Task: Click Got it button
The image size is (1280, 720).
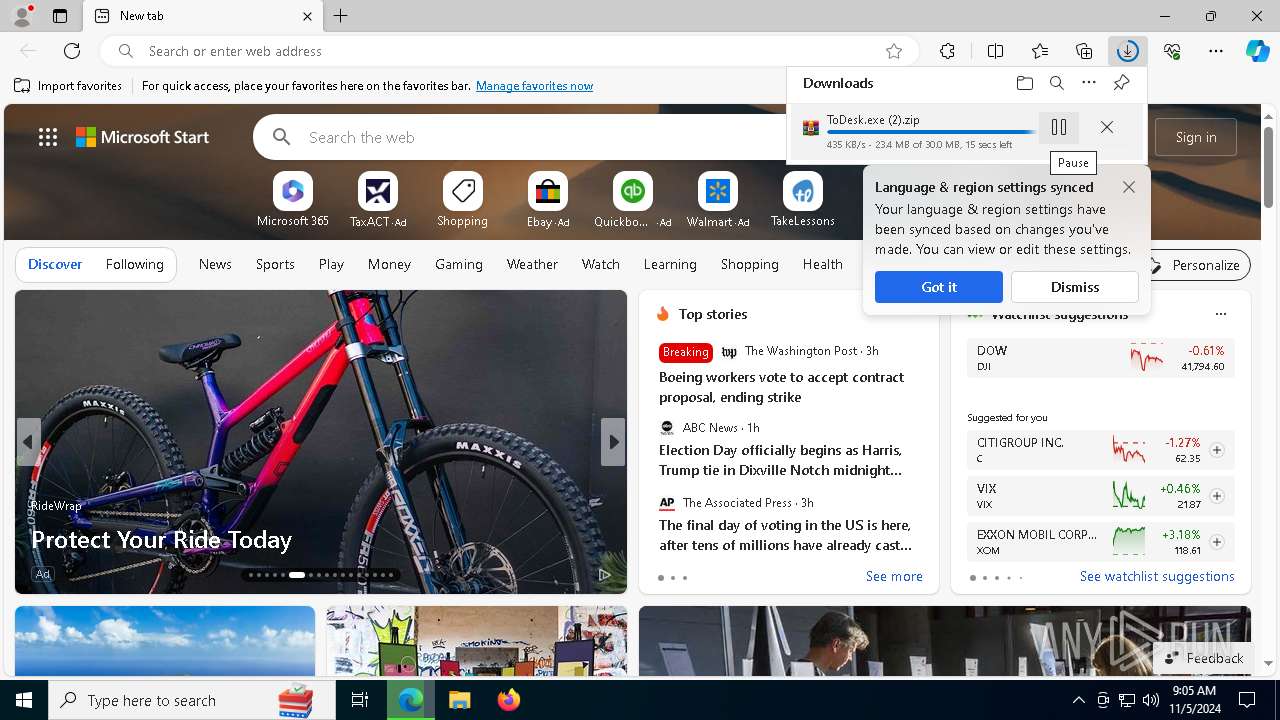Action: click(x=939, y=287)
